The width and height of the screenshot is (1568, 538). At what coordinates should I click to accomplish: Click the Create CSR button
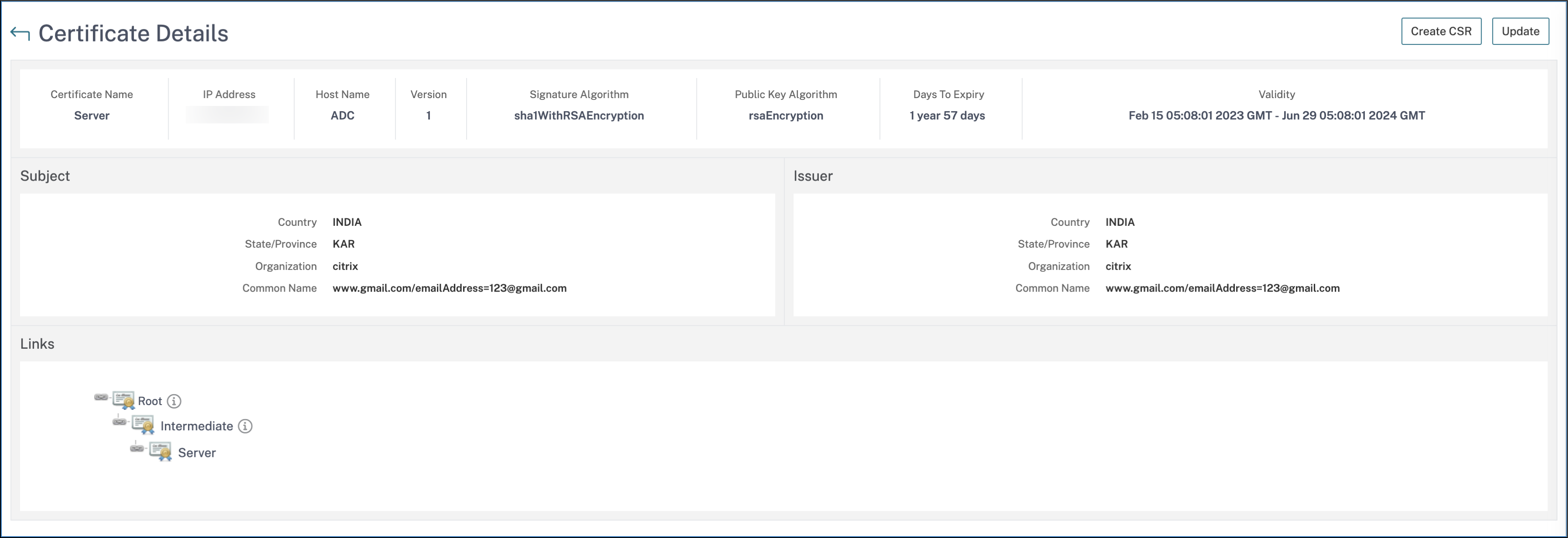(x=1441, y=31)
